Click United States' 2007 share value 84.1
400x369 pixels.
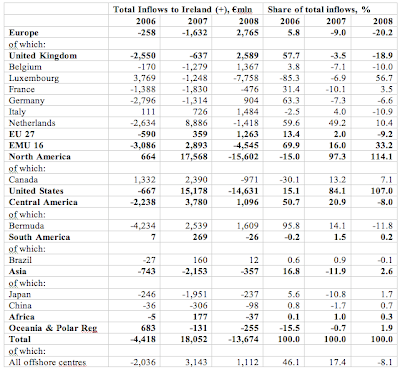(337, 191)
